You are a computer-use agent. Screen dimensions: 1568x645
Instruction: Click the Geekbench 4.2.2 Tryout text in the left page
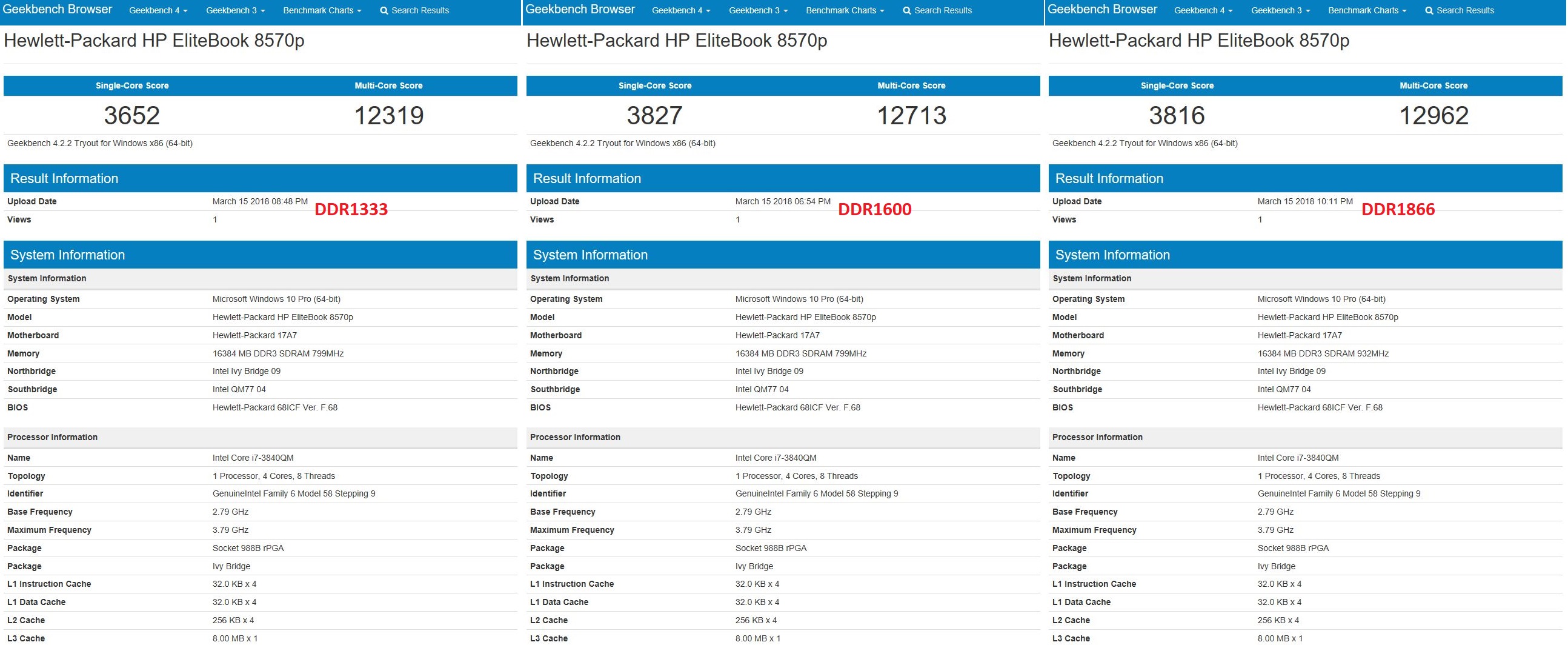tap(100, 144)
